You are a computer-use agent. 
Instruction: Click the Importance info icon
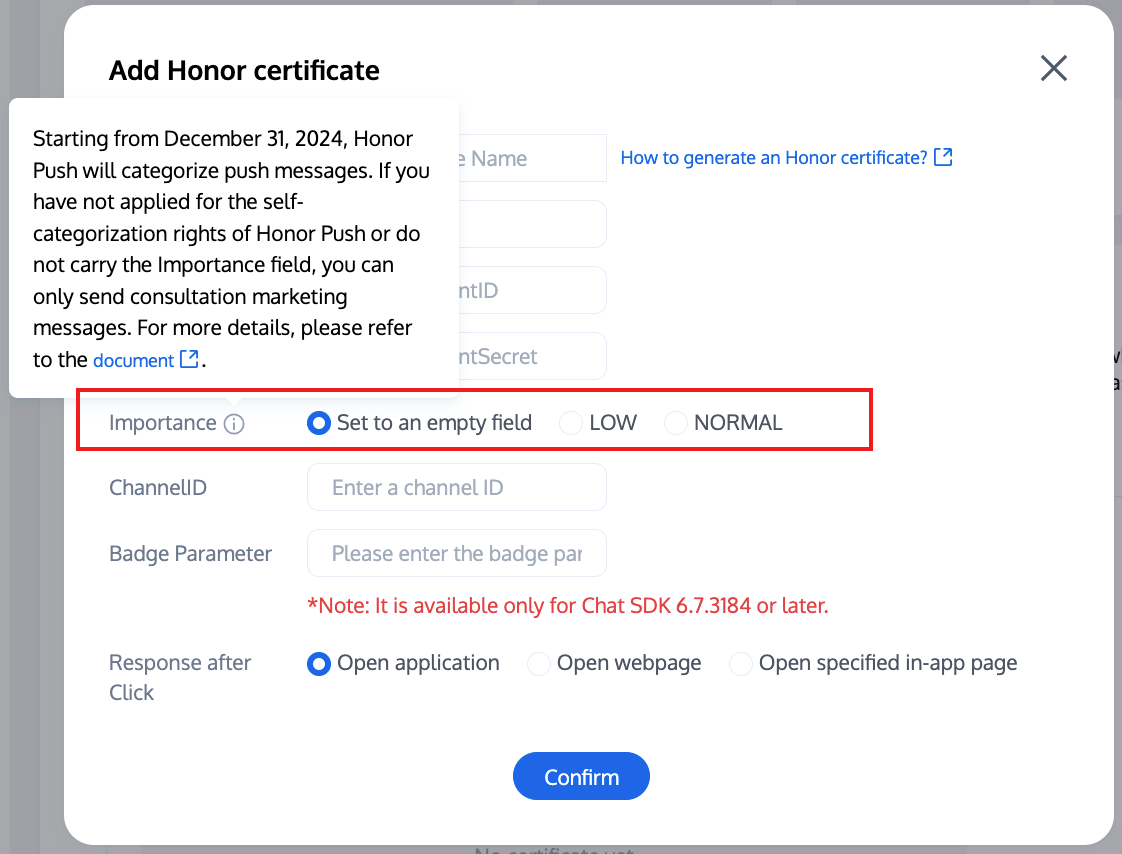[x=234, y=424]
